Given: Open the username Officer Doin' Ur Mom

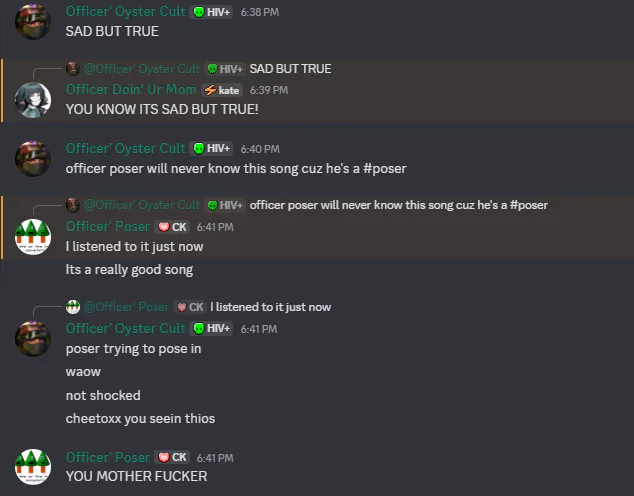Looking at the screenshot, I should click(132, 90).
